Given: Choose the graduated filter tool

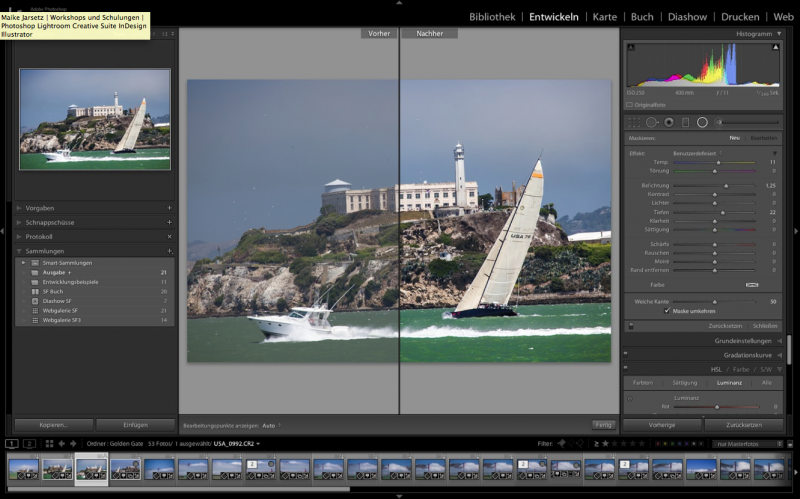Looking at the screenshot, I should 685,122.
